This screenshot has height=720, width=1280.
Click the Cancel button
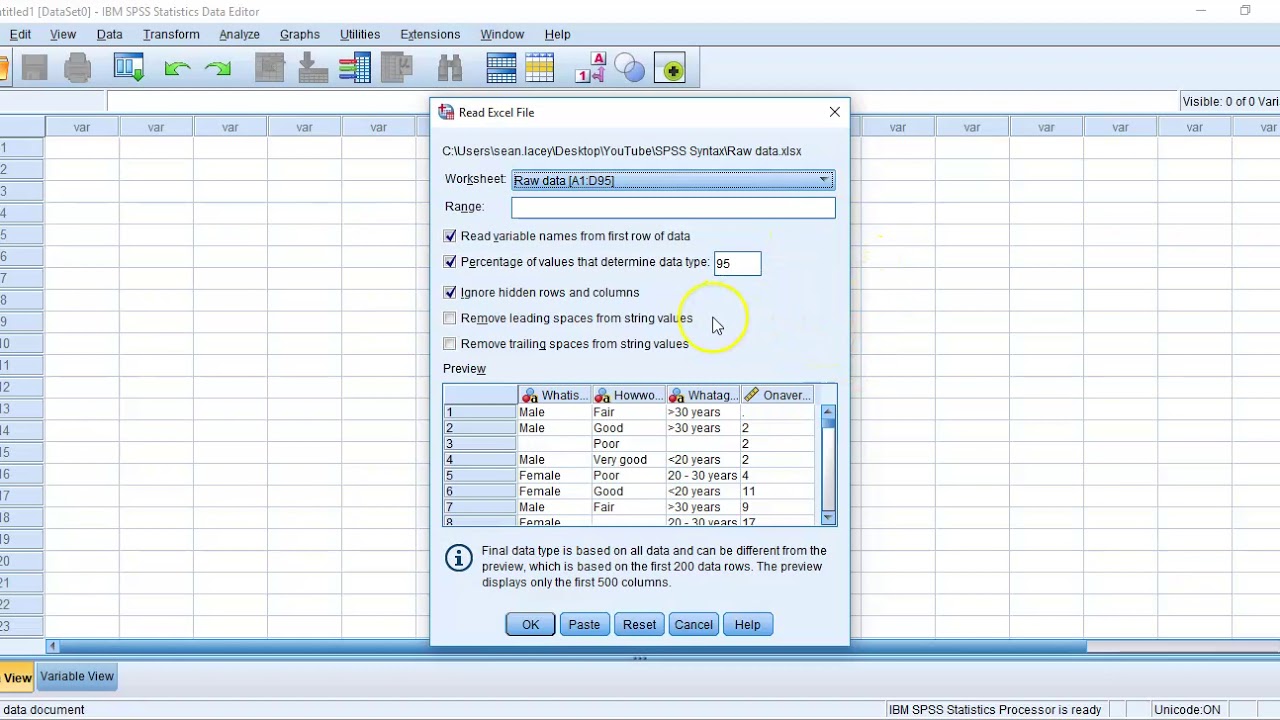coord(693,624)
